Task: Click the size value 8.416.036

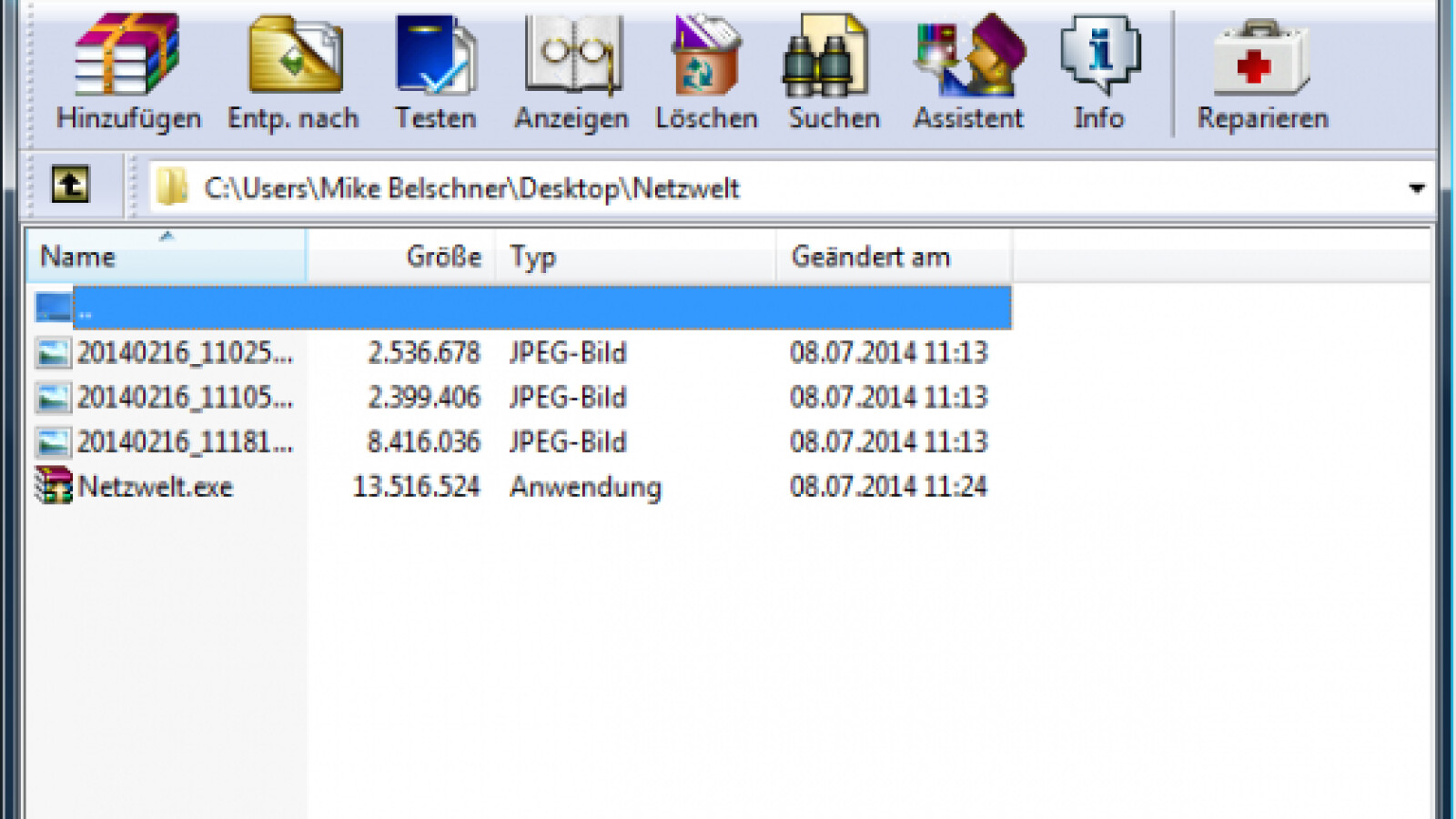Action: [423, 442]
